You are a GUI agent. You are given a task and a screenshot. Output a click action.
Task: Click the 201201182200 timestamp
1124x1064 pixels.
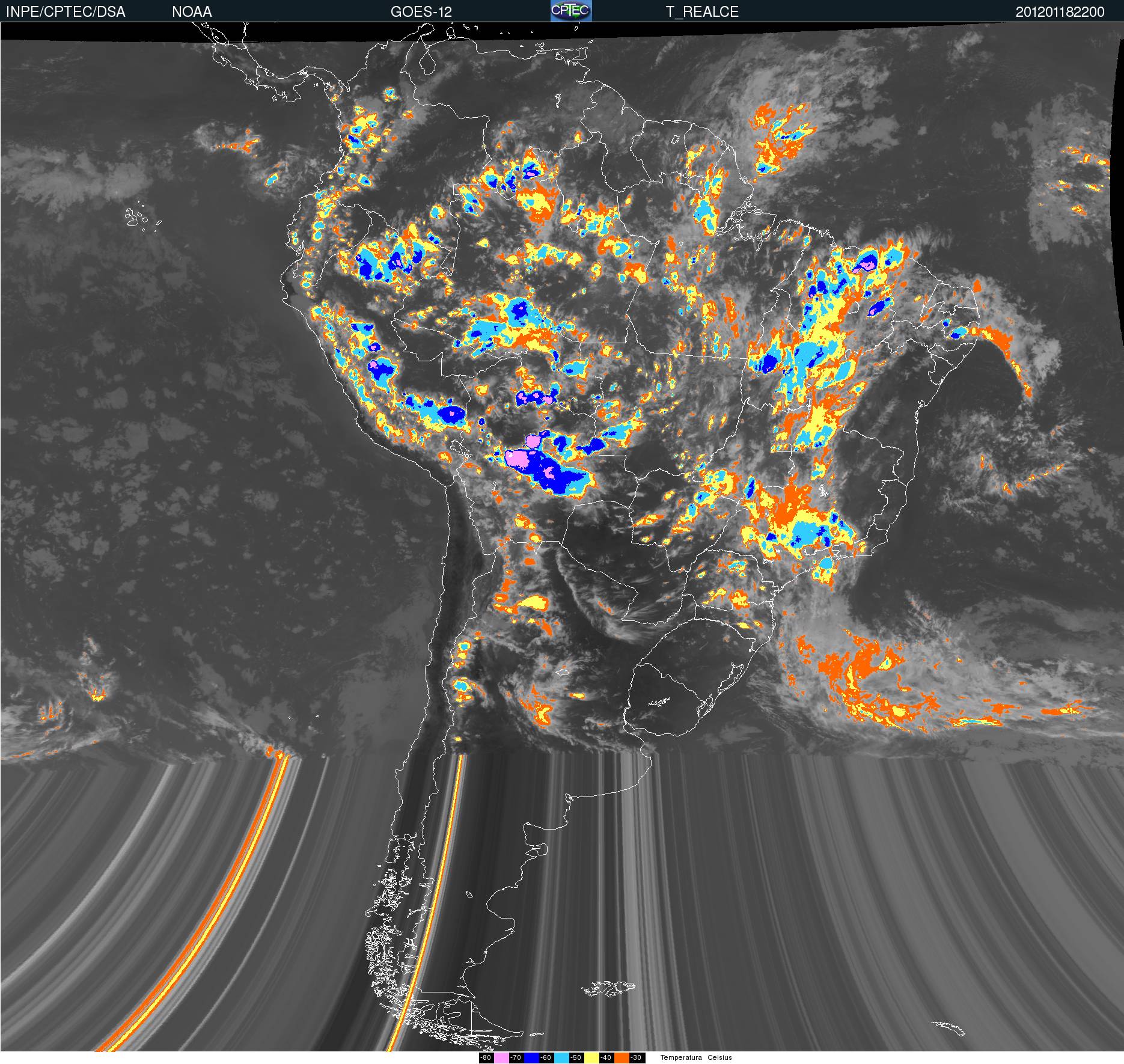(x=1060, y=11)
